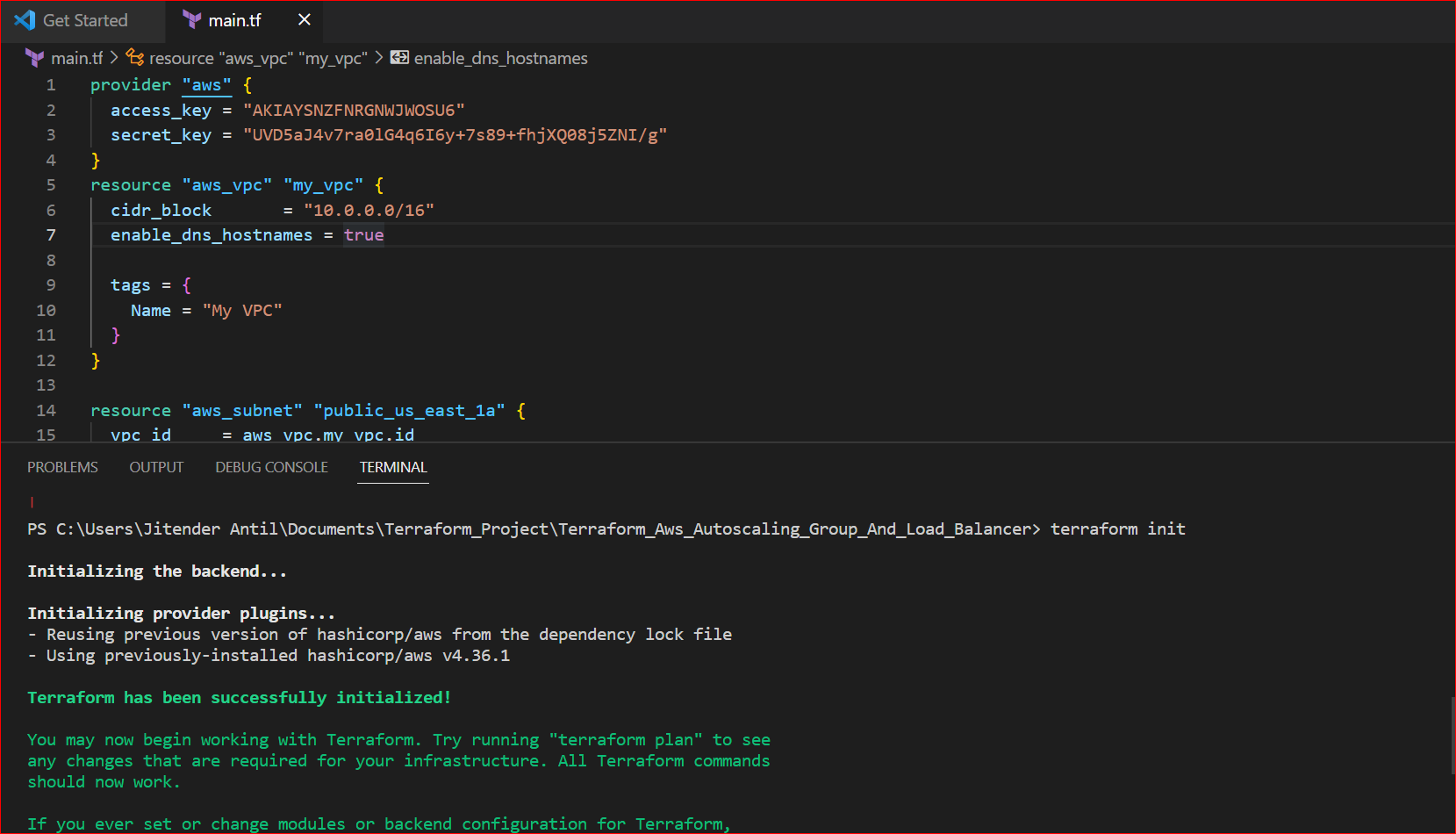Viewport: 1456px width, 834px height.
Task: Click line number 5 in the gutter
Action: click(x=51, y=185)
